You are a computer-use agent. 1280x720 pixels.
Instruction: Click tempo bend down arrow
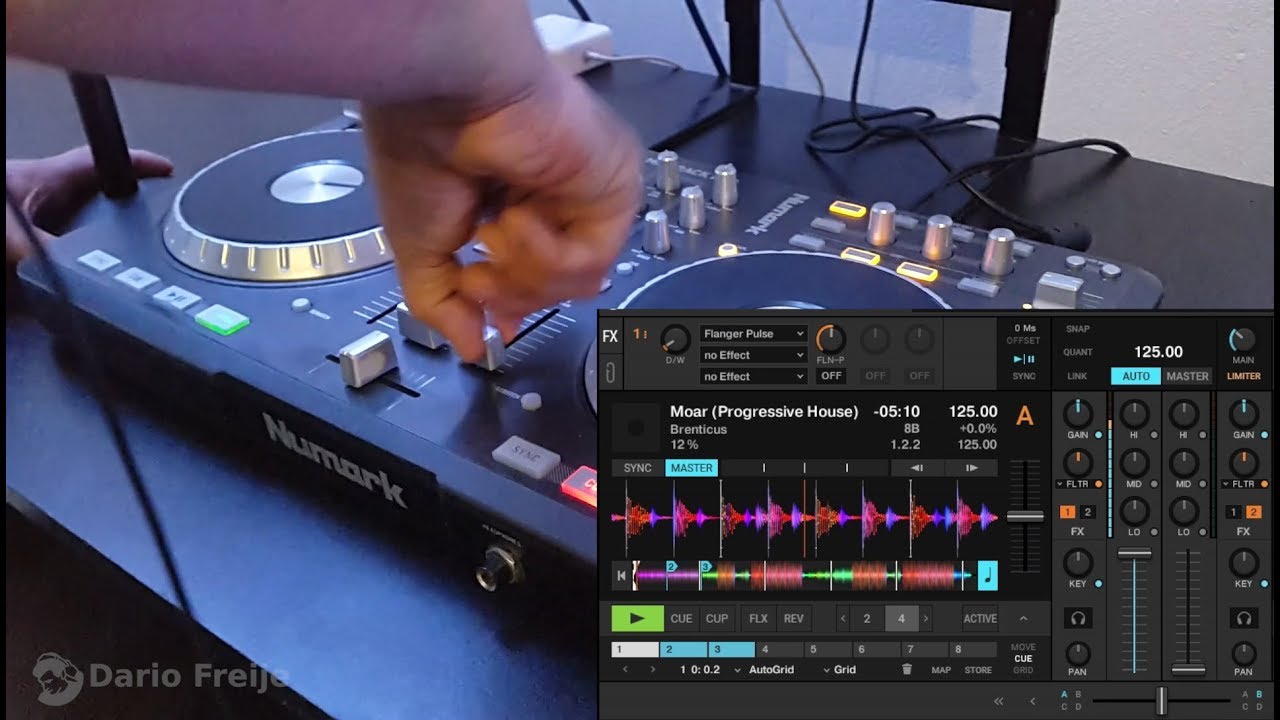click(x=917, y=468)
